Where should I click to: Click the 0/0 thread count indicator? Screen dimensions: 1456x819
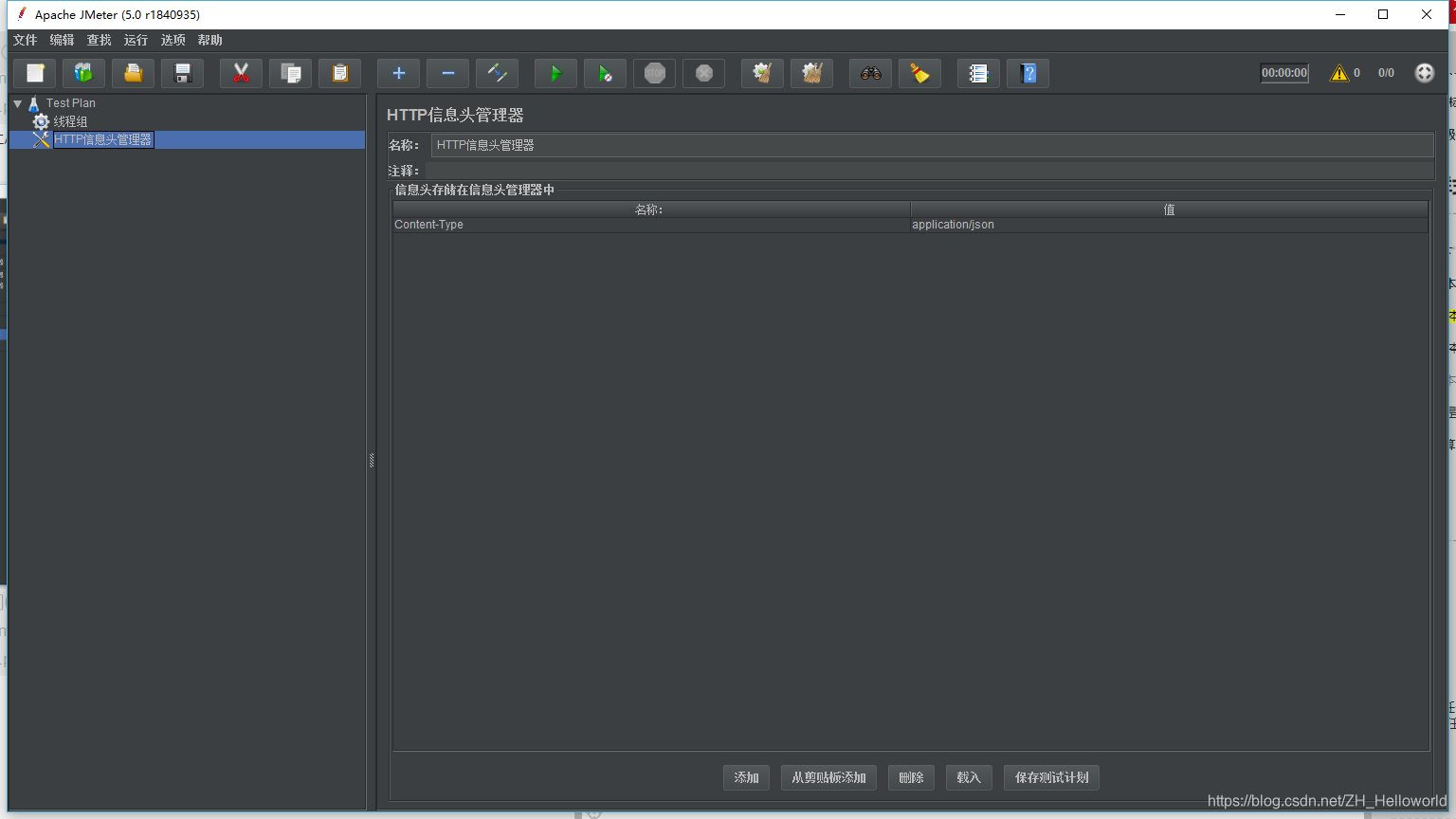coord(1386,73)
